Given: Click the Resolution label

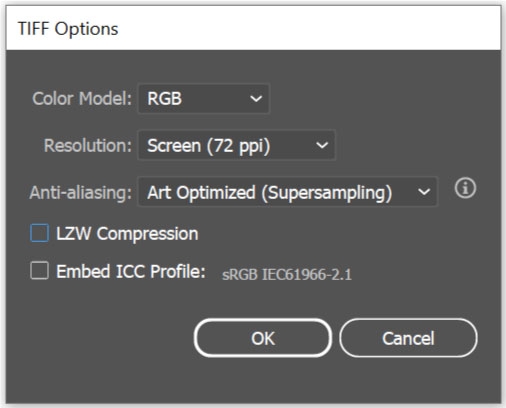Looking at the screenshot, I should click(x=88, y=146).
